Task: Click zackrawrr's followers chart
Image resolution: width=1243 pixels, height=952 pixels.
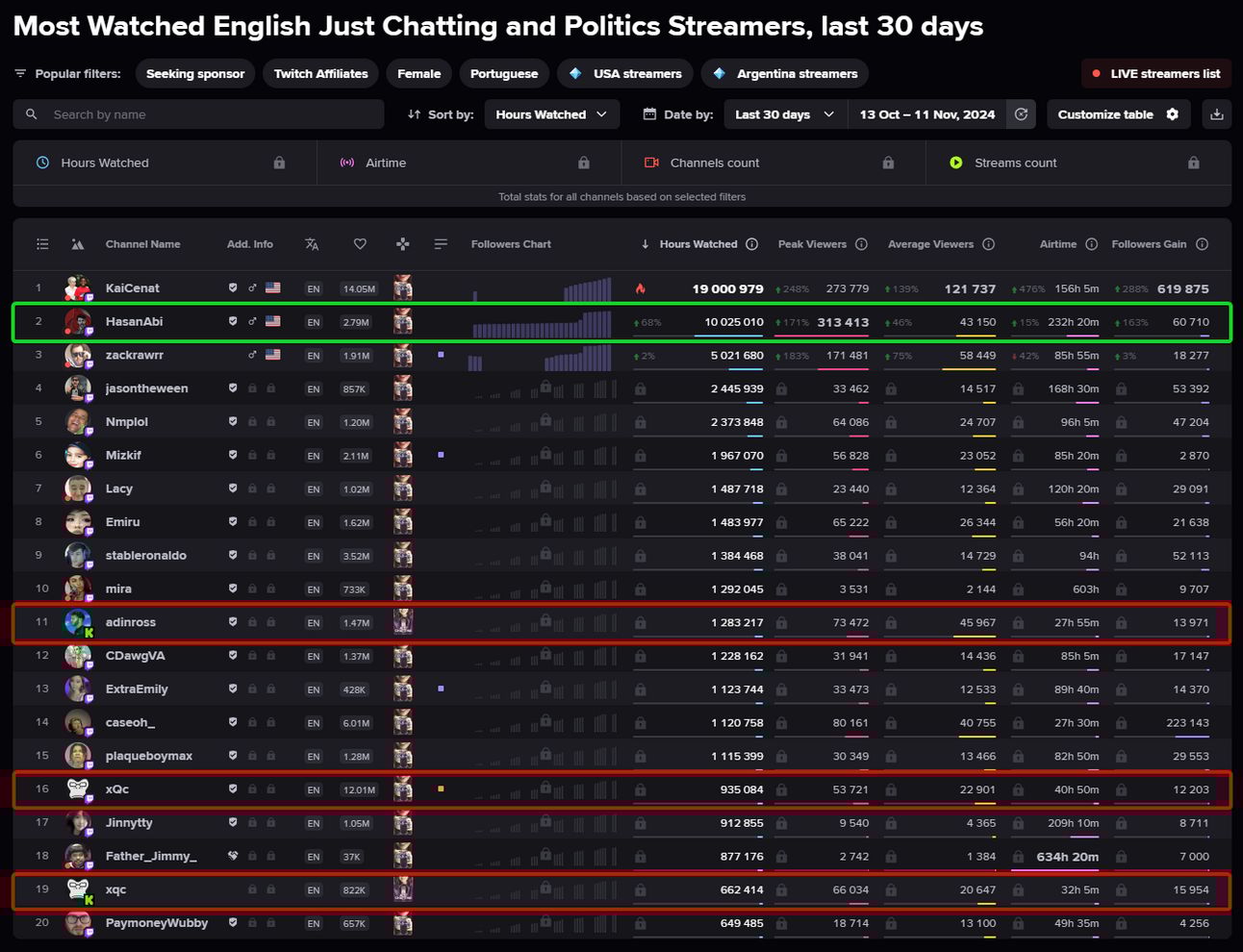Action: pos(542,356)
